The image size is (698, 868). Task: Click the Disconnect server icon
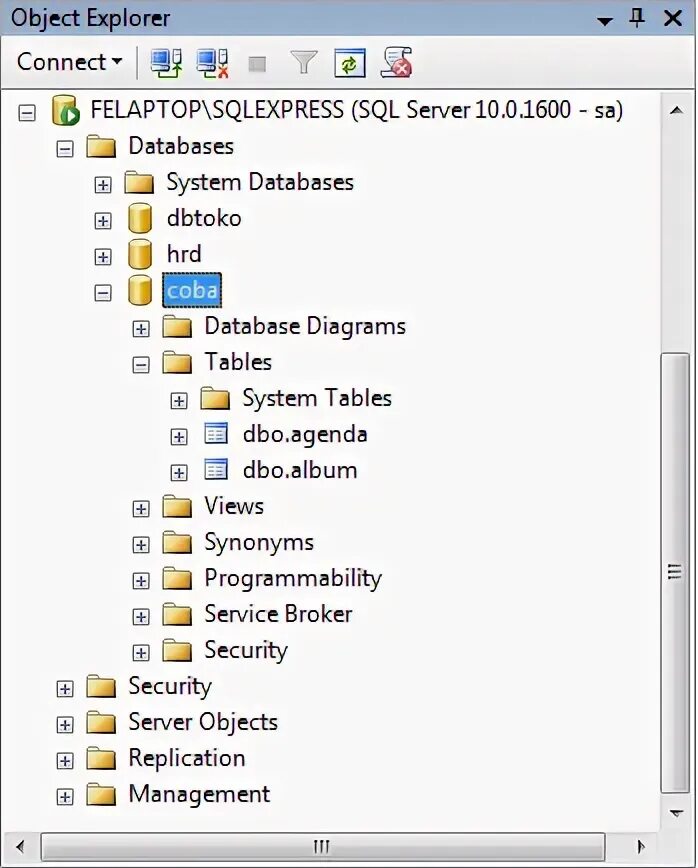pos(213,63)
